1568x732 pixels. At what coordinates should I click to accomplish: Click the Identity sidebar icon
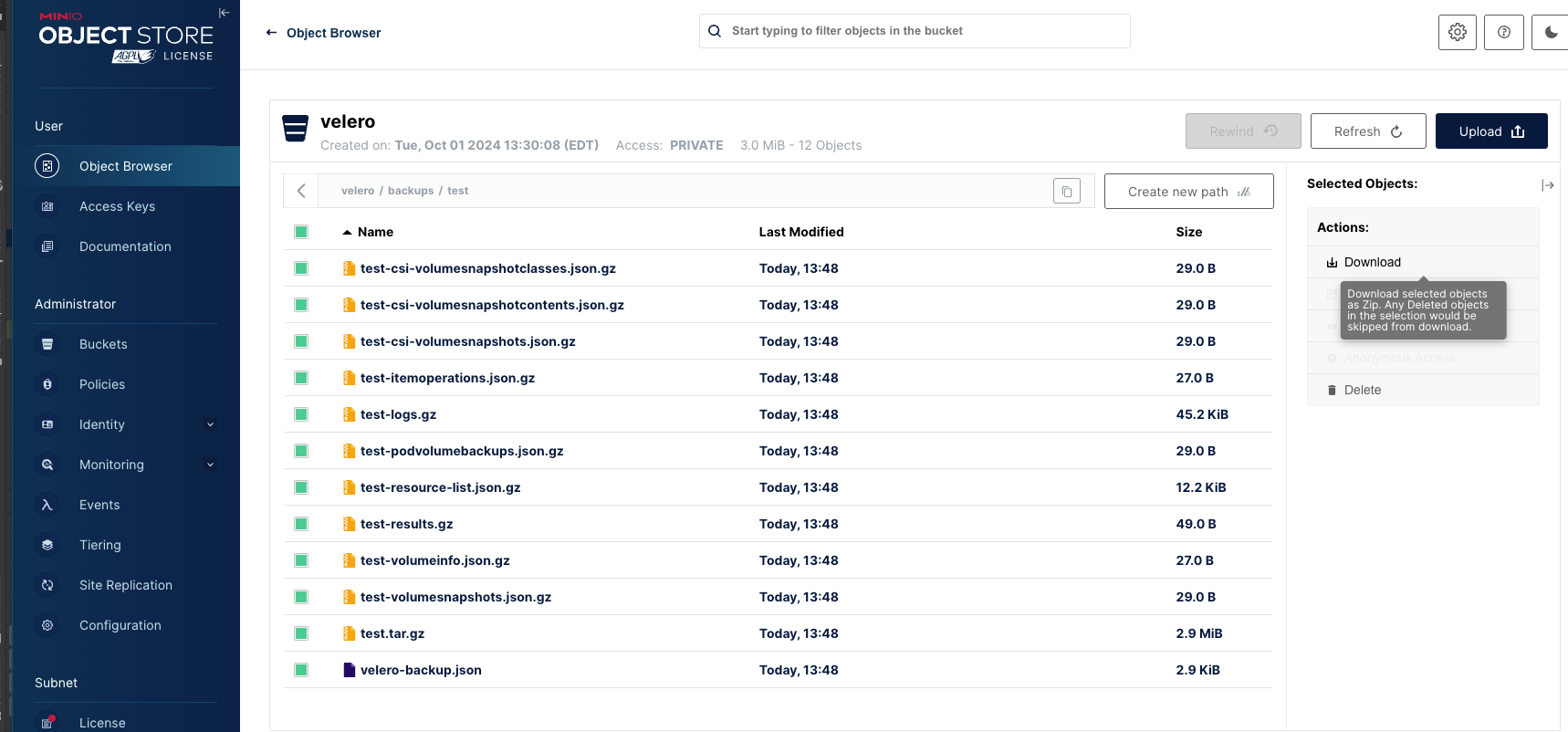(47, 424)
